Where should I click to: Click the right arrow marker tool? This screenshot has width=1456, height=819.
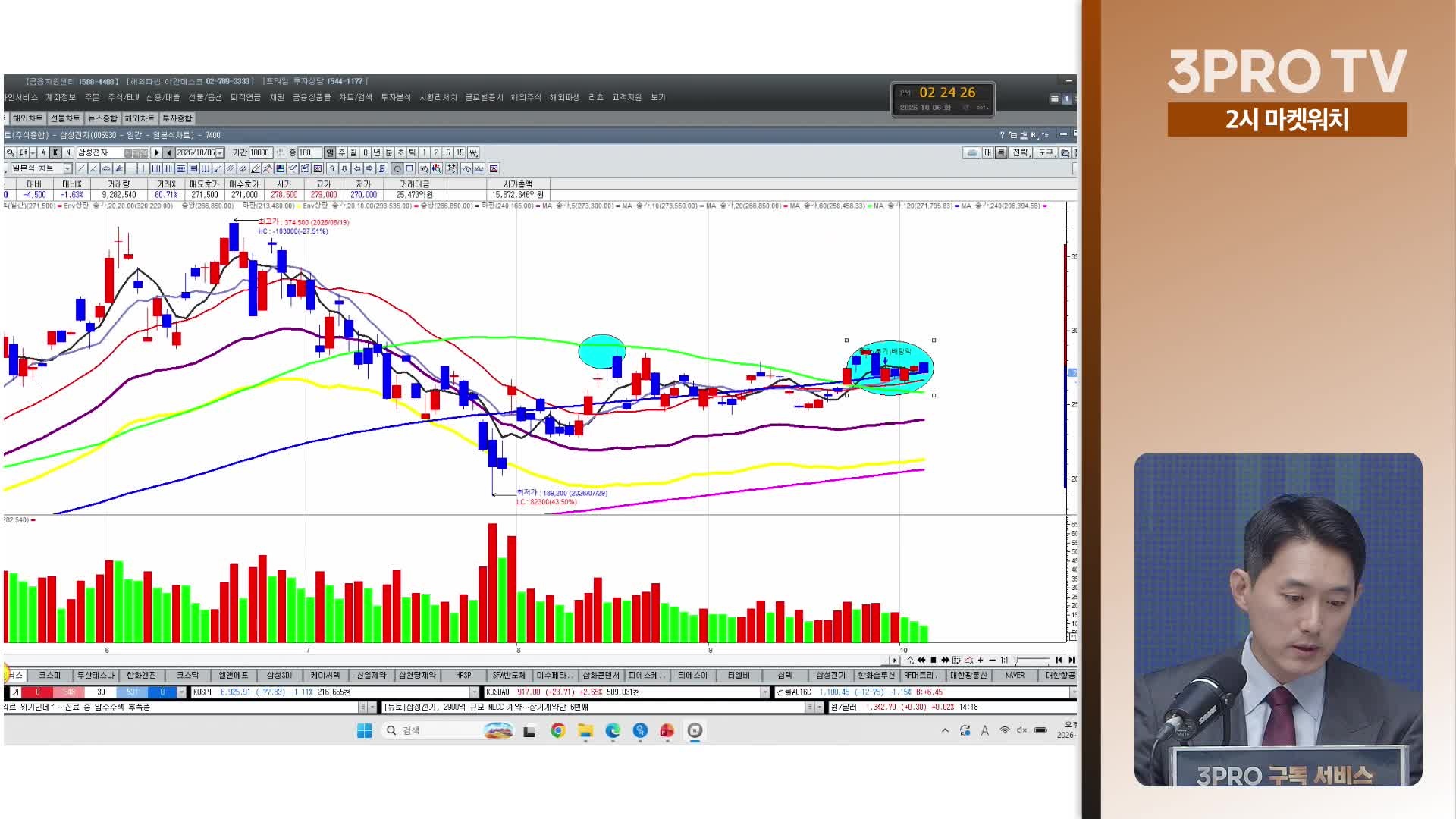coord(369,168)
